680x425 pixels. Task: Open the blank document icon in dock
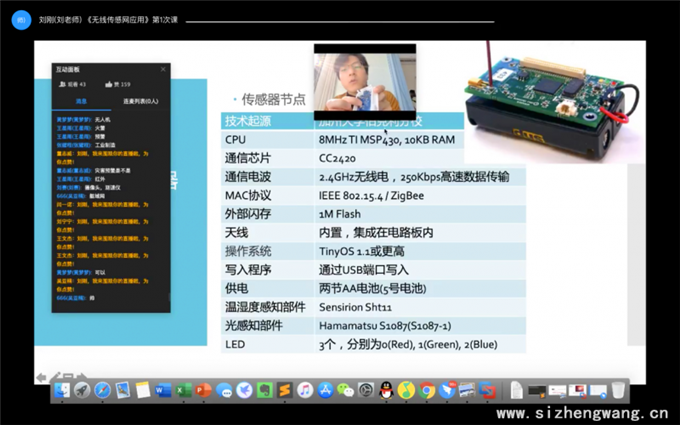(x=517, y=390)
